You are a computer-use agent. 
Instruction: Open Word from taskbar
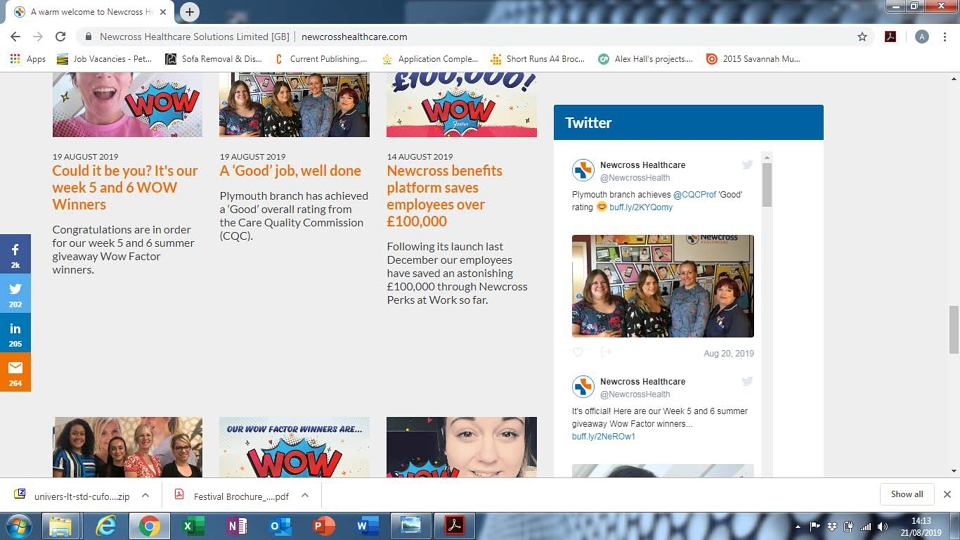(x=367, y=526)
